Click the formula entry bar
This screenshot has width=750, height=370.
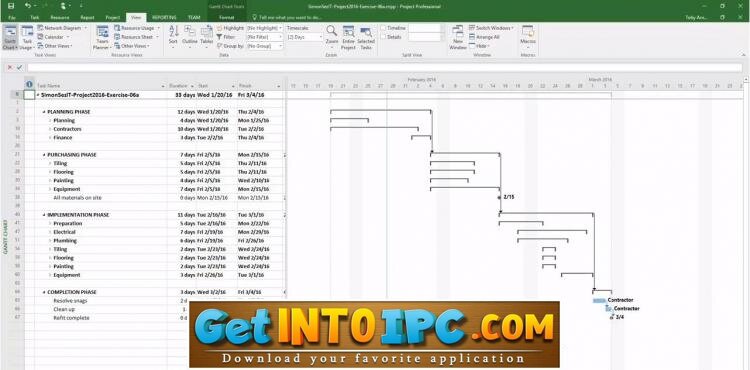385,67
